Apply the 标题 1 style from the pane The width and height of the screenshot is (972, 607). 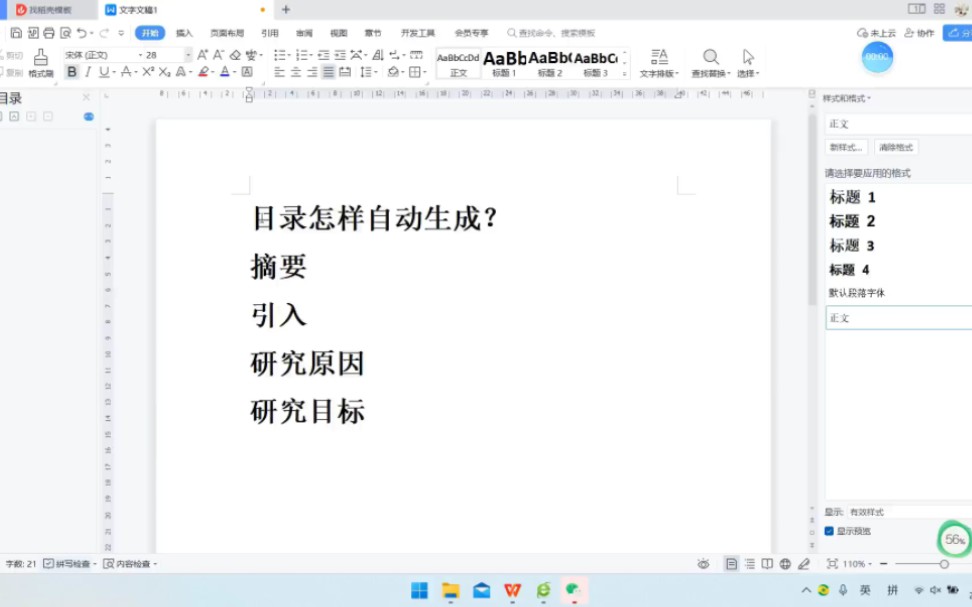pos(850,197)
